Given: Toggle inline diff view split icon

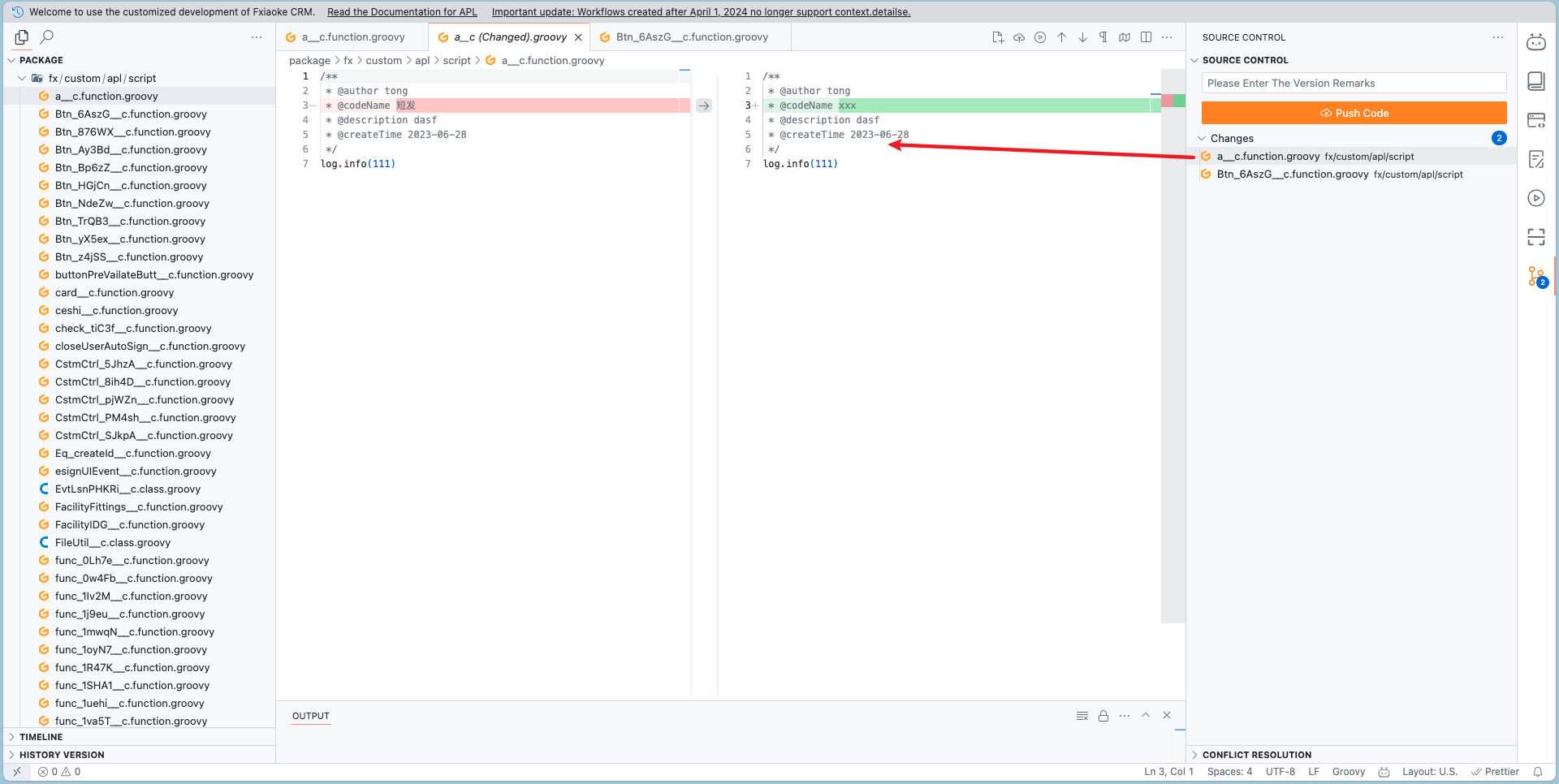Looking at the screenshot, I should (x=1146, y=37).
